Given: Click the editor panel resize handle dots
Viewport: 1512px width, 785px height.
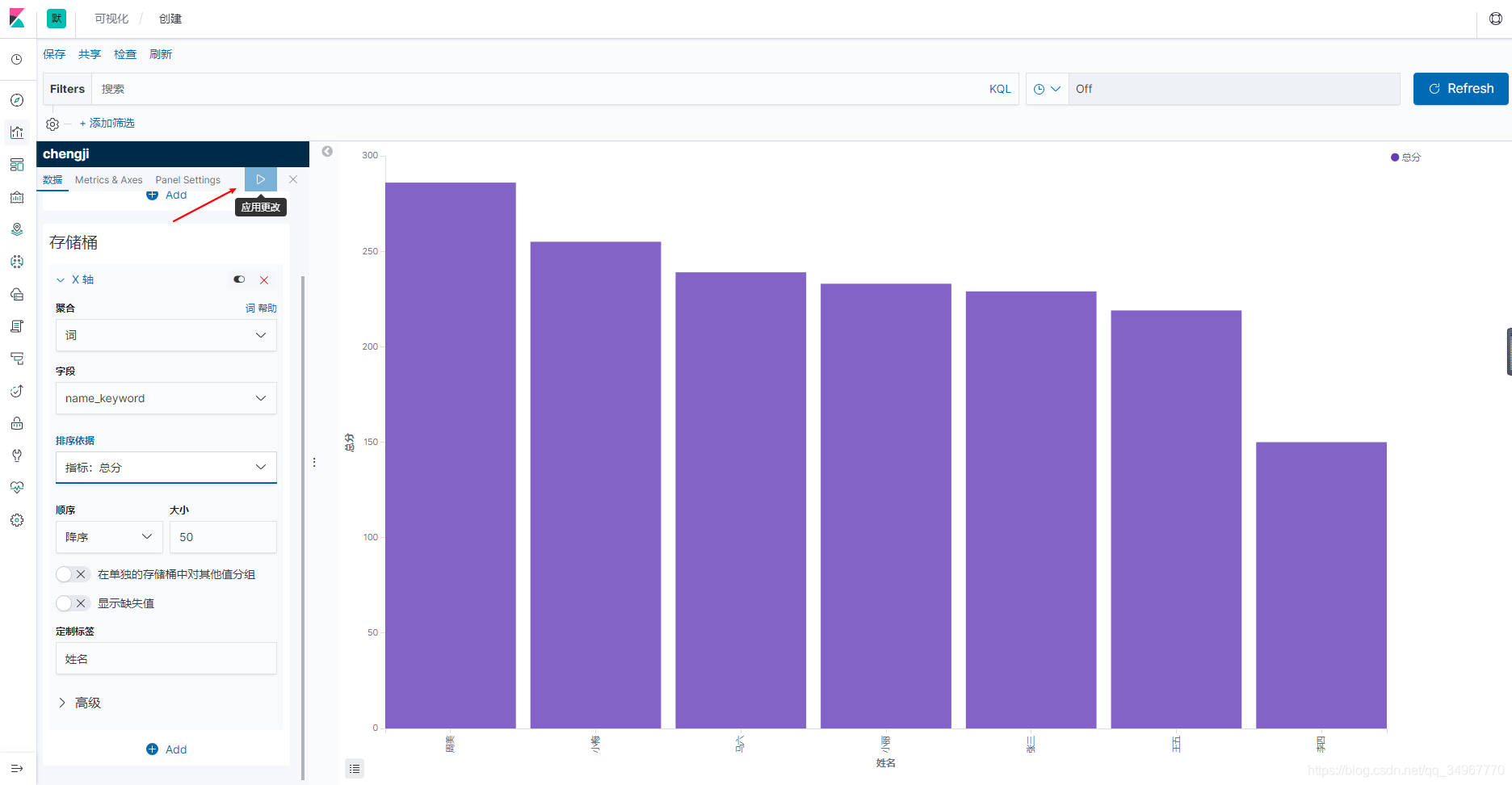Looking at the screenshot, I should tap(314, 463).
